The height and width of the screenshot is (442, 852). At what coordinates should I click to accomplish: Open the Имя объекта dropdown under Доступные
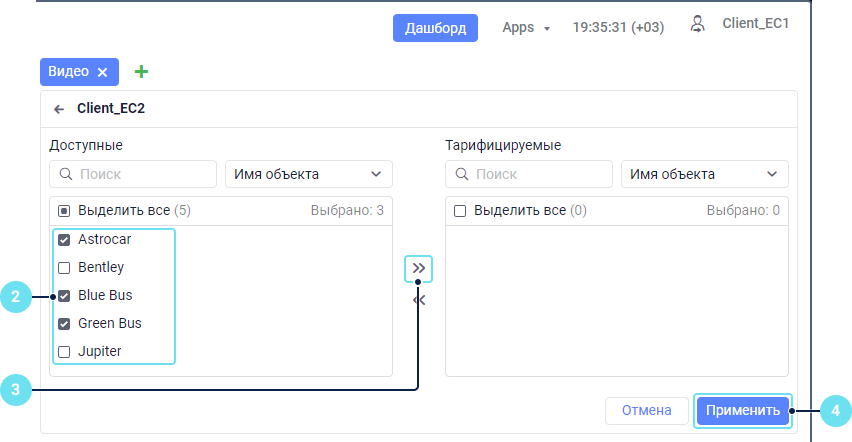(x=308, y=174)
